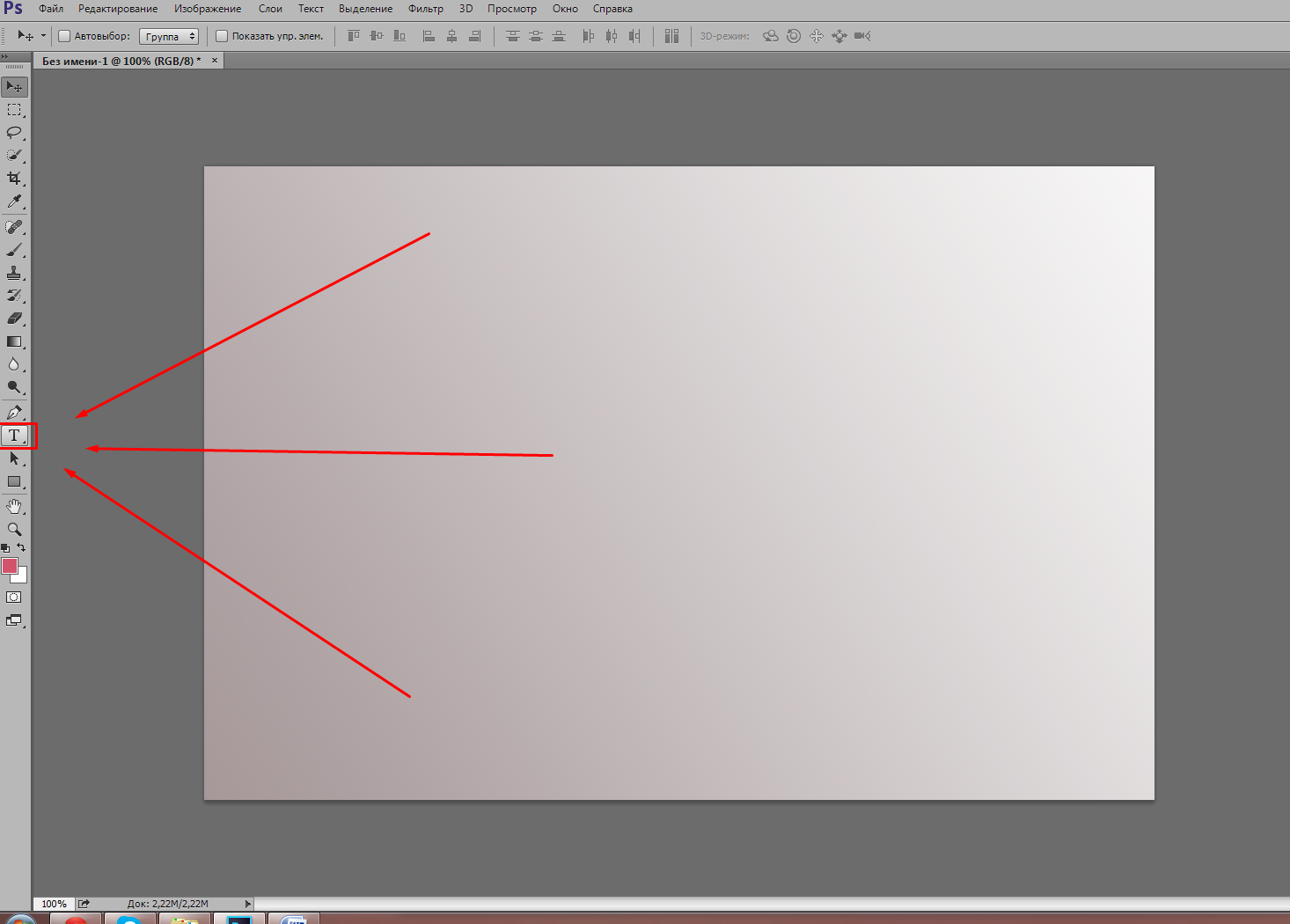Image resolution: width=1290 pixels, height=924 pixels.
Task: Select the Quick Selection tool
Action: point(15,156)
